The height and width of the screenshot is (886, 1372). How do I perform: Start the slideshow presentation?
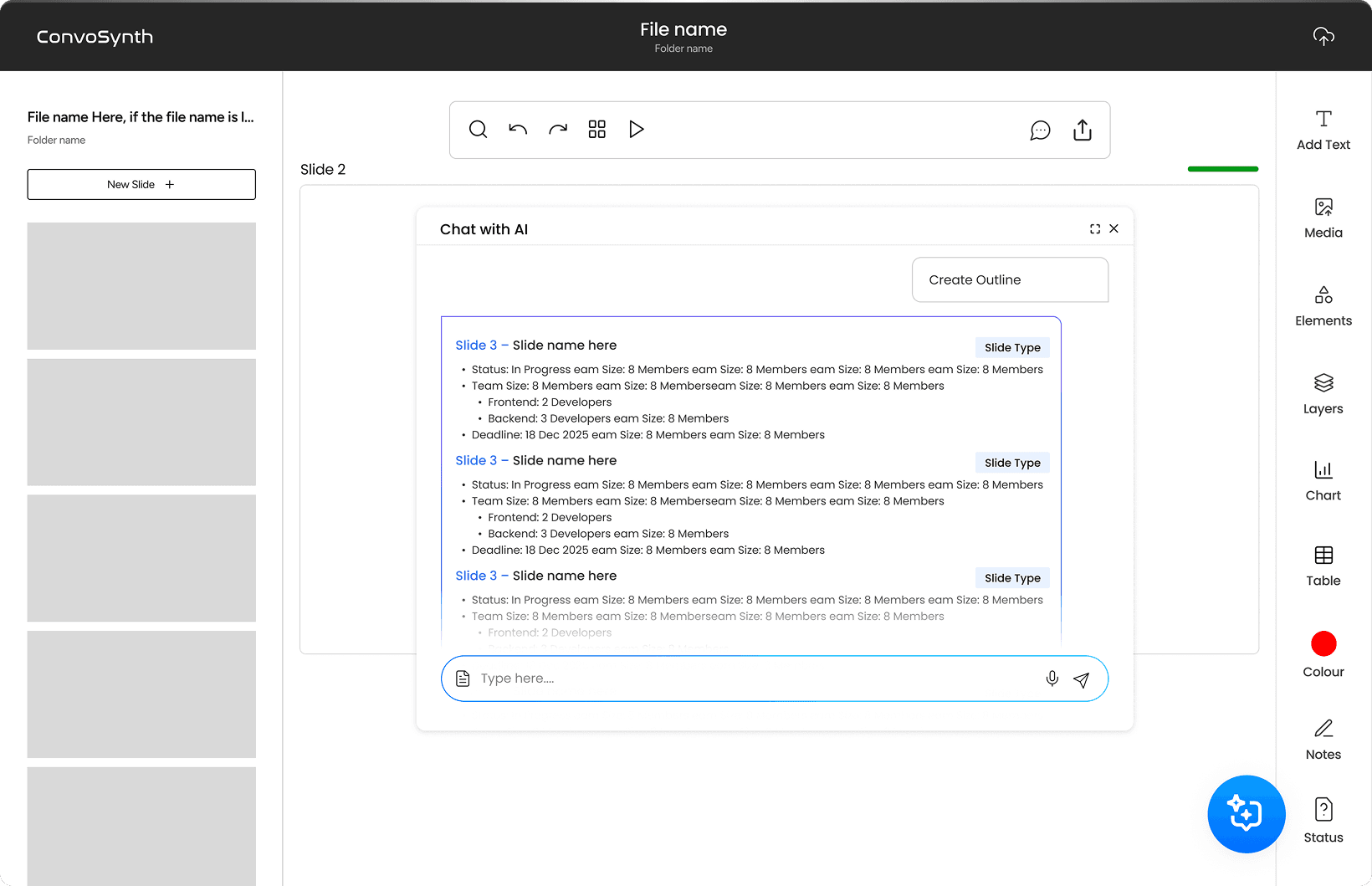[636, 129]
